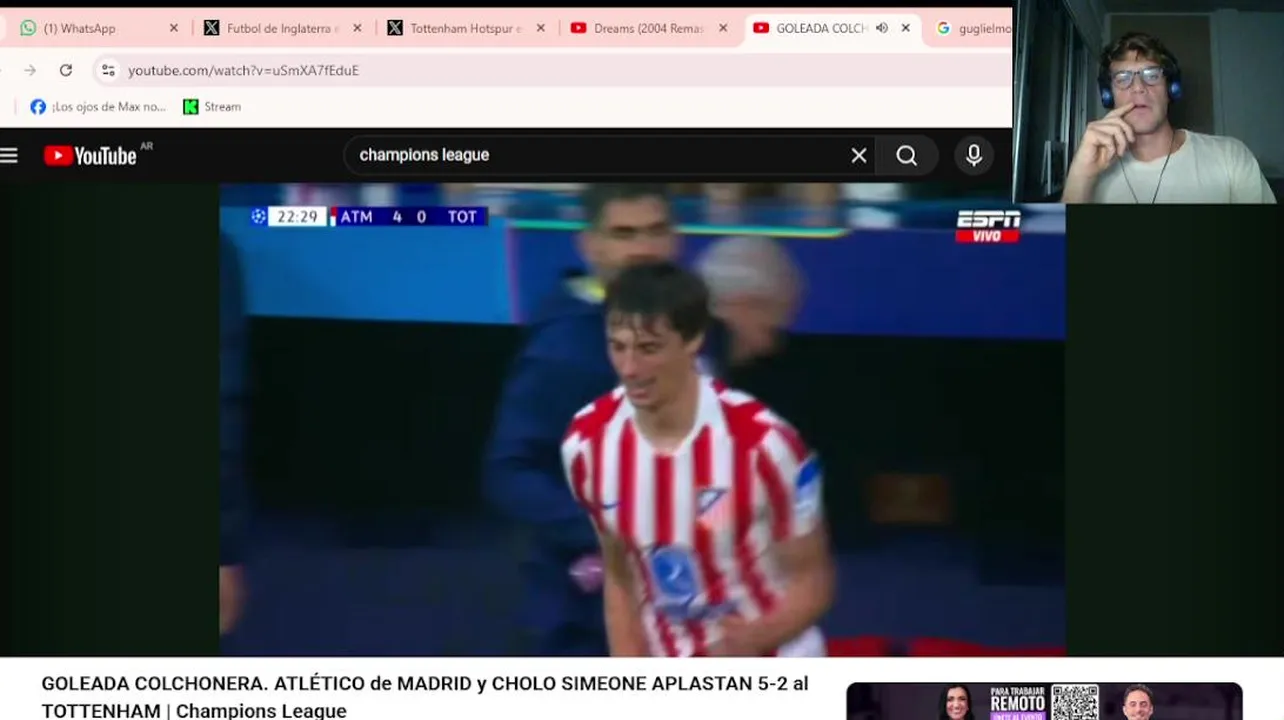
Task: Open the site information icon in the address bar
Action: tap(108, 70)
